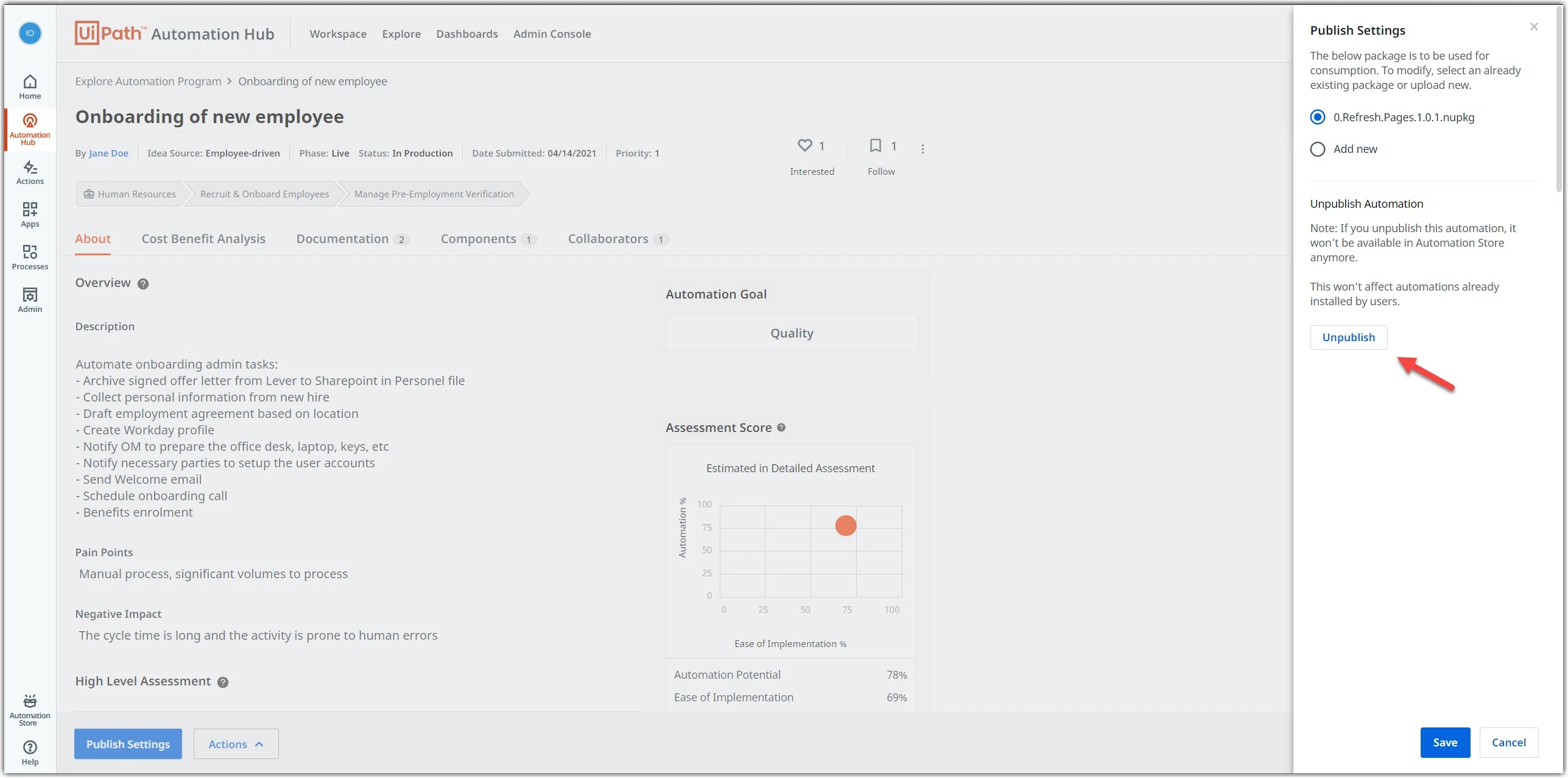Viewport: 1568px width, 778px height.
Task: Click the Save button
Action: [x=1445, y=743]
